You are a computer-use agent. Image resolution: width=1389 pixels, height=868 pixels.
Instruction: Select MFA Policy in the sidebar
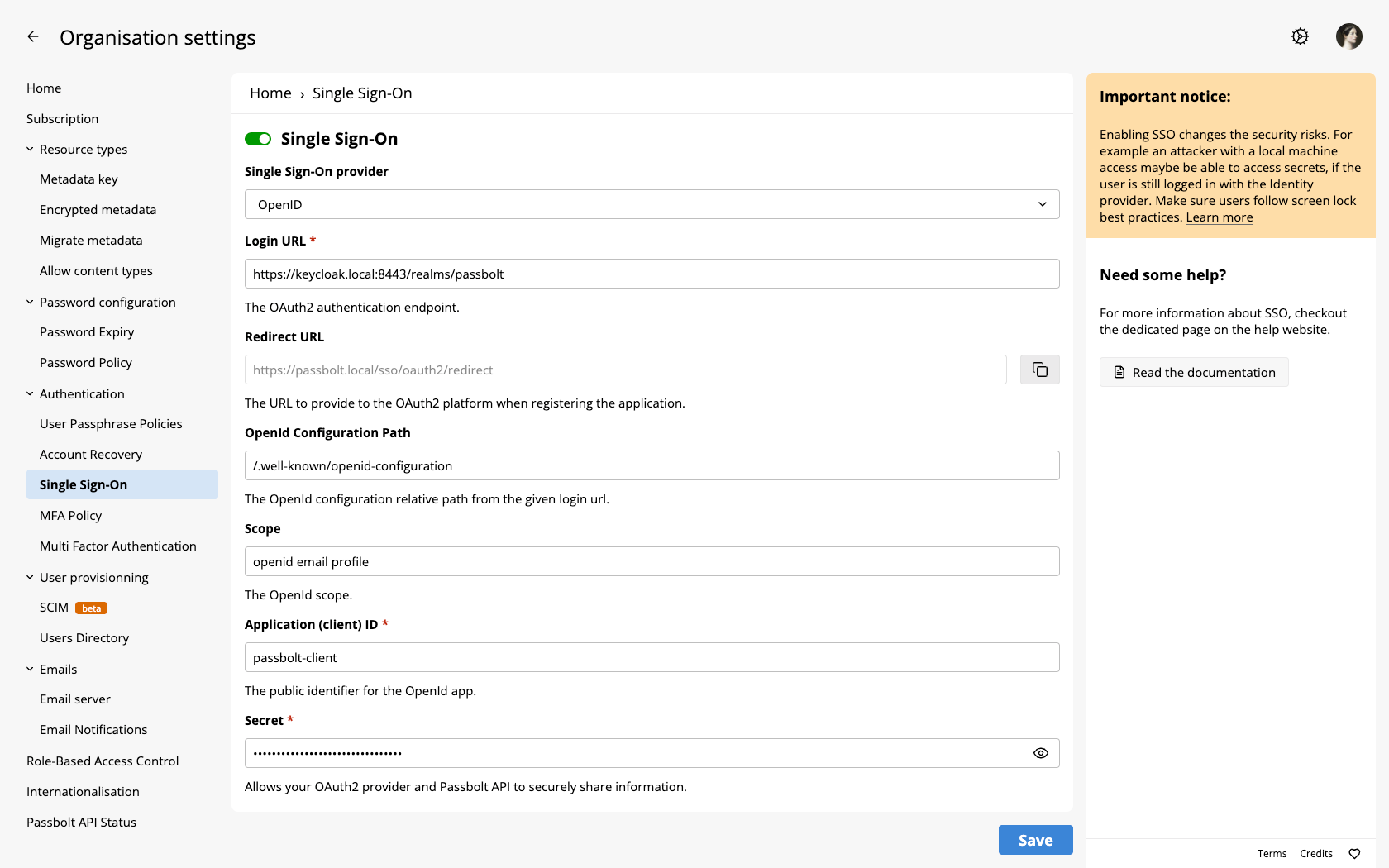70,515
